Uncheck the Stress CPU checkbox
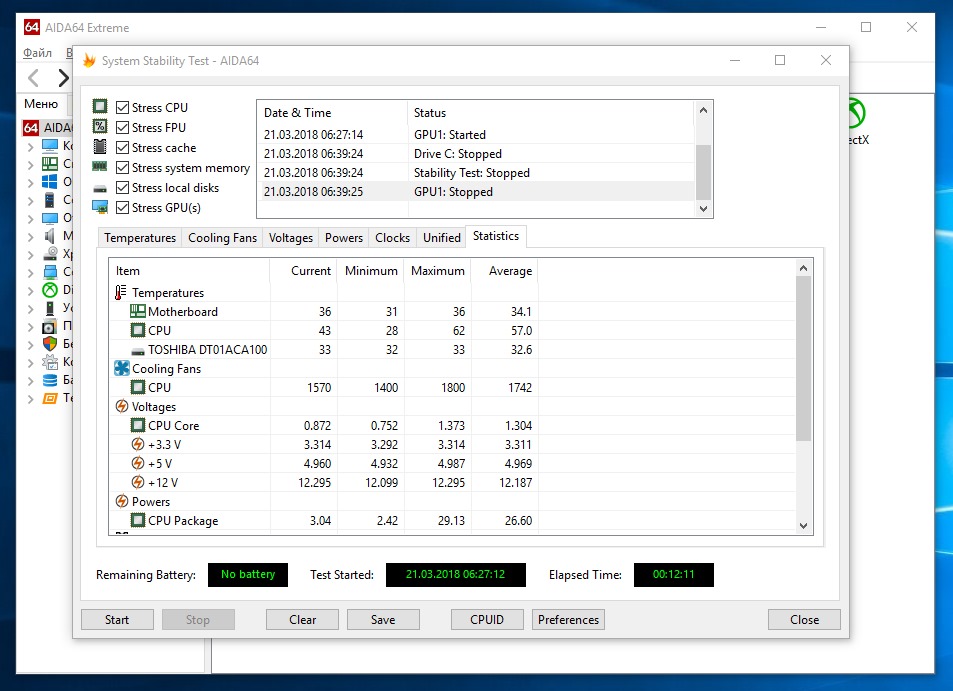 122,108
